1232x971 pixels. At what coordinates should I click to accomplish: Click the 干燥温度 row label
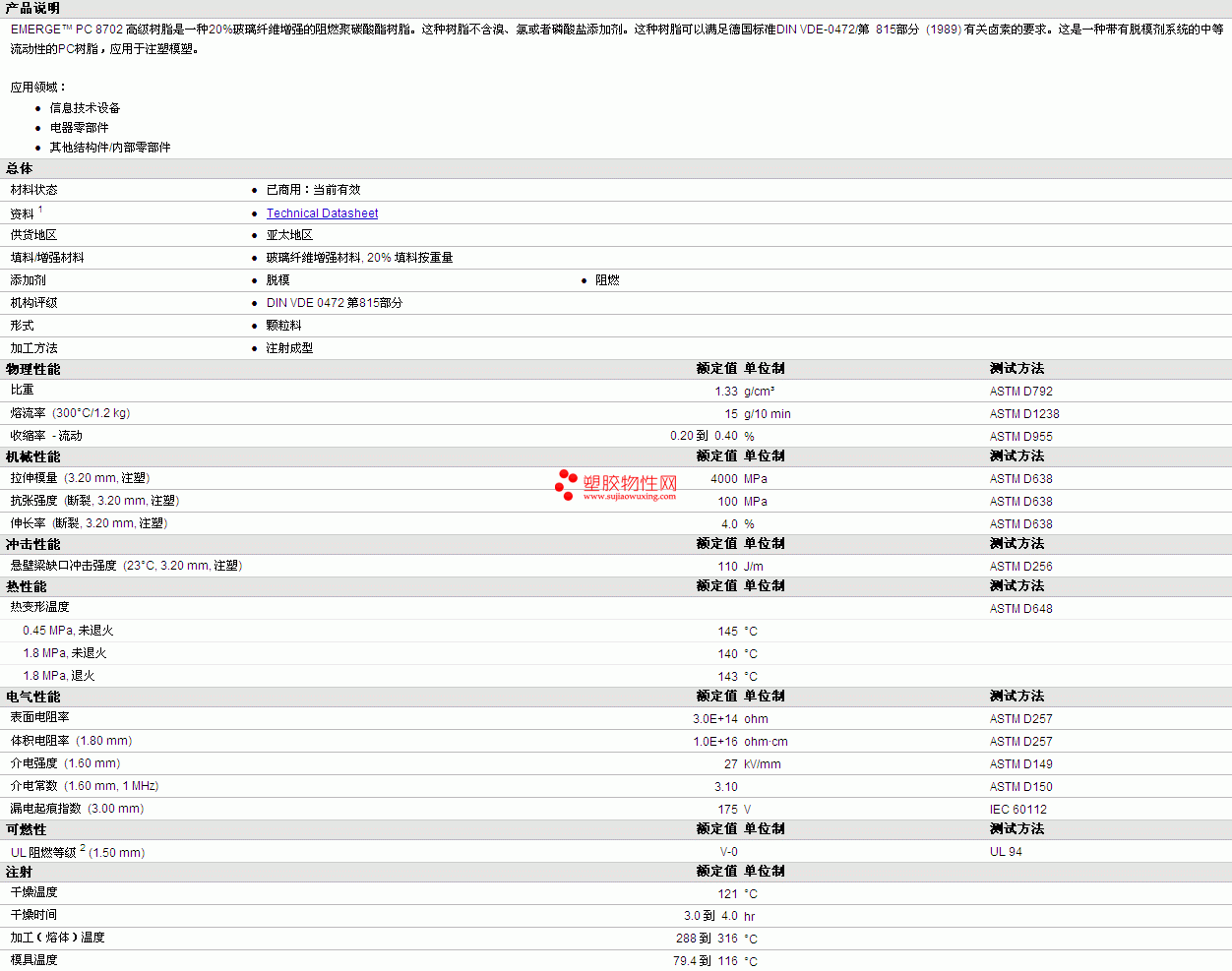click(33, 892)
